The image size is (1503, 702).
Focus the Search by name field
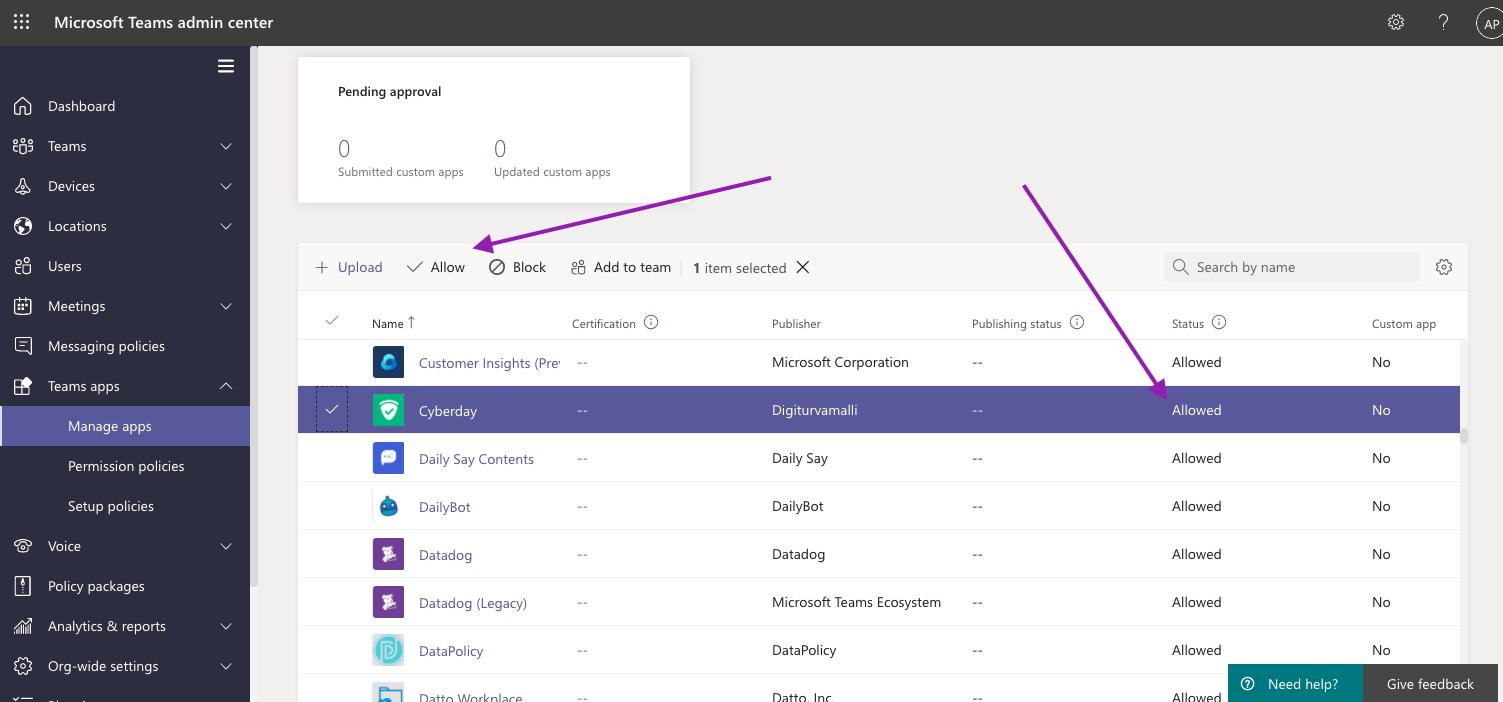point(1291,267)
